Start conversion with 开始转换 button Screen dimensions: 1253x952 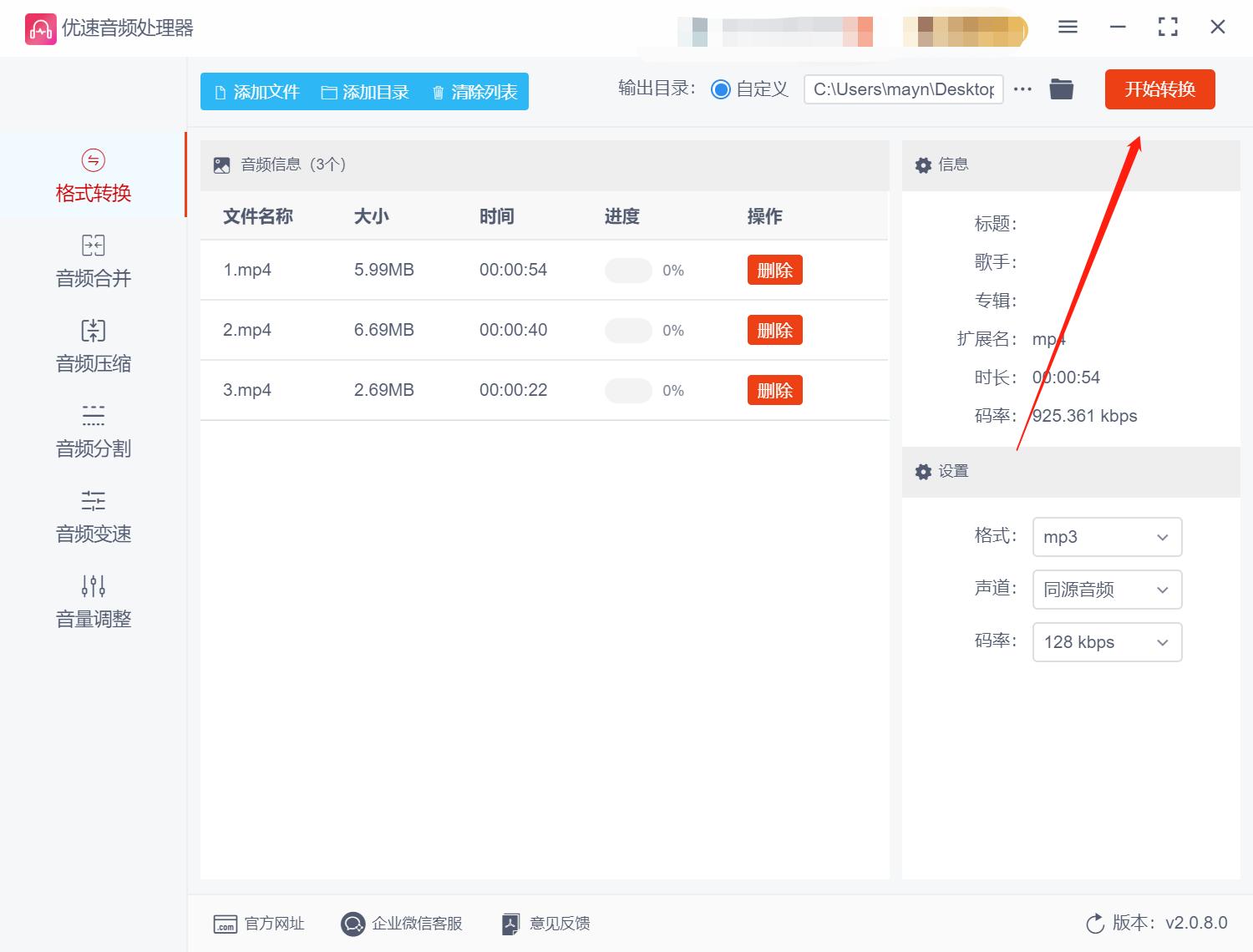pyautogui.click(x=1159, y=89)
